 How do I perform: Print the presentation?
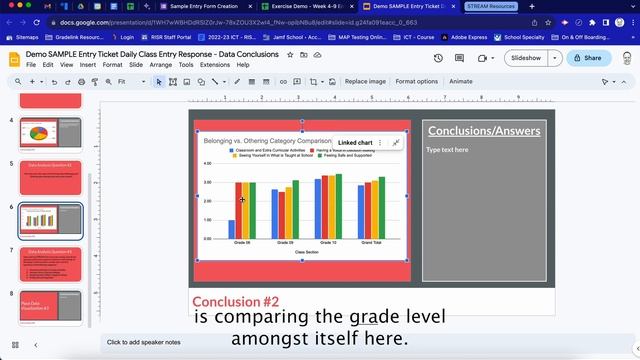pos(81,82)
